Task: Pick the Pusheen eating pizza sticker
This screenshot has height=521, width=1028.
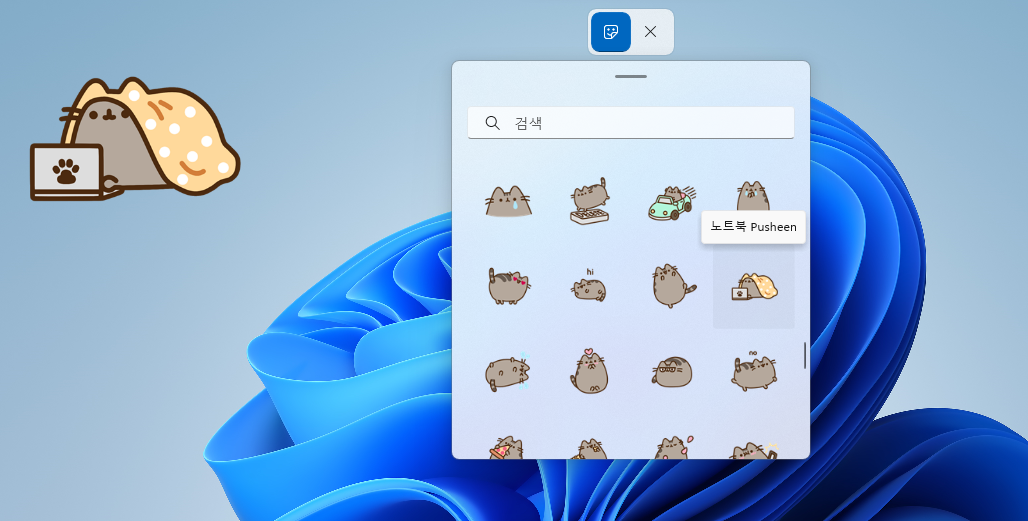Action: pos(507,447)
